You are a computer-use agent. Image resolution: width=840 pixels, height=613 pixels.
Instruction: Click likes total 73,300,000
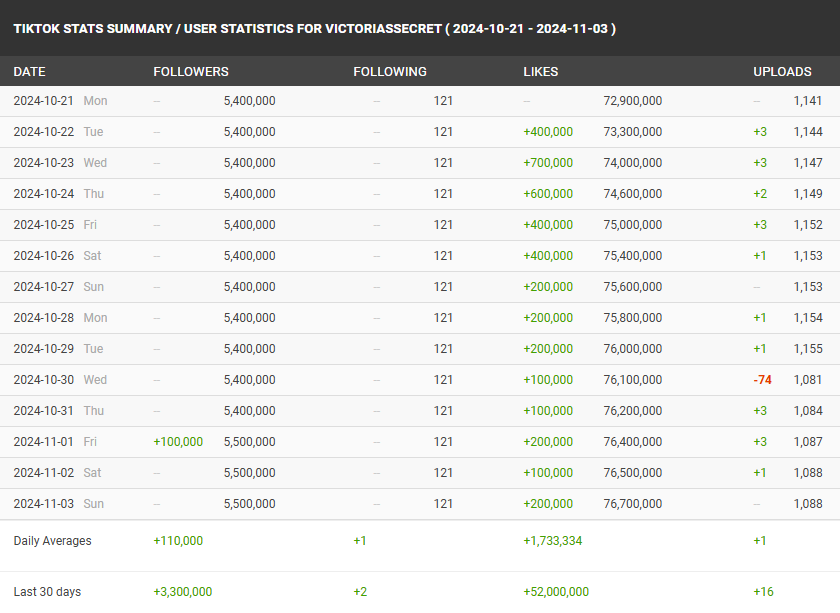click(x=633, y=132)
